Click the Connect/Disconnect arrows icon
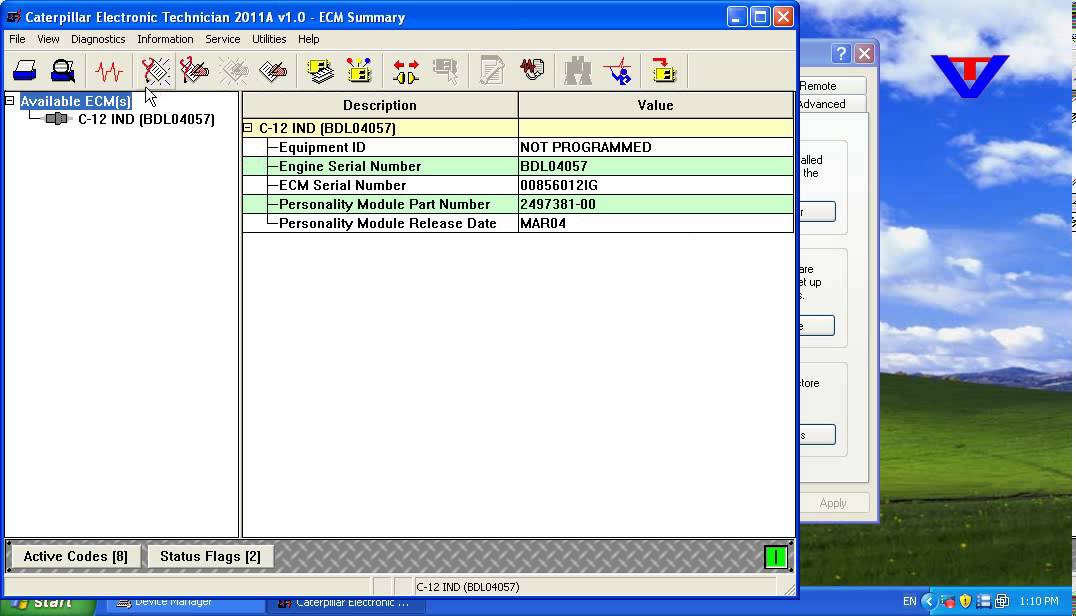The width and height of the screenshot is (1076, 616). [406, 71]
